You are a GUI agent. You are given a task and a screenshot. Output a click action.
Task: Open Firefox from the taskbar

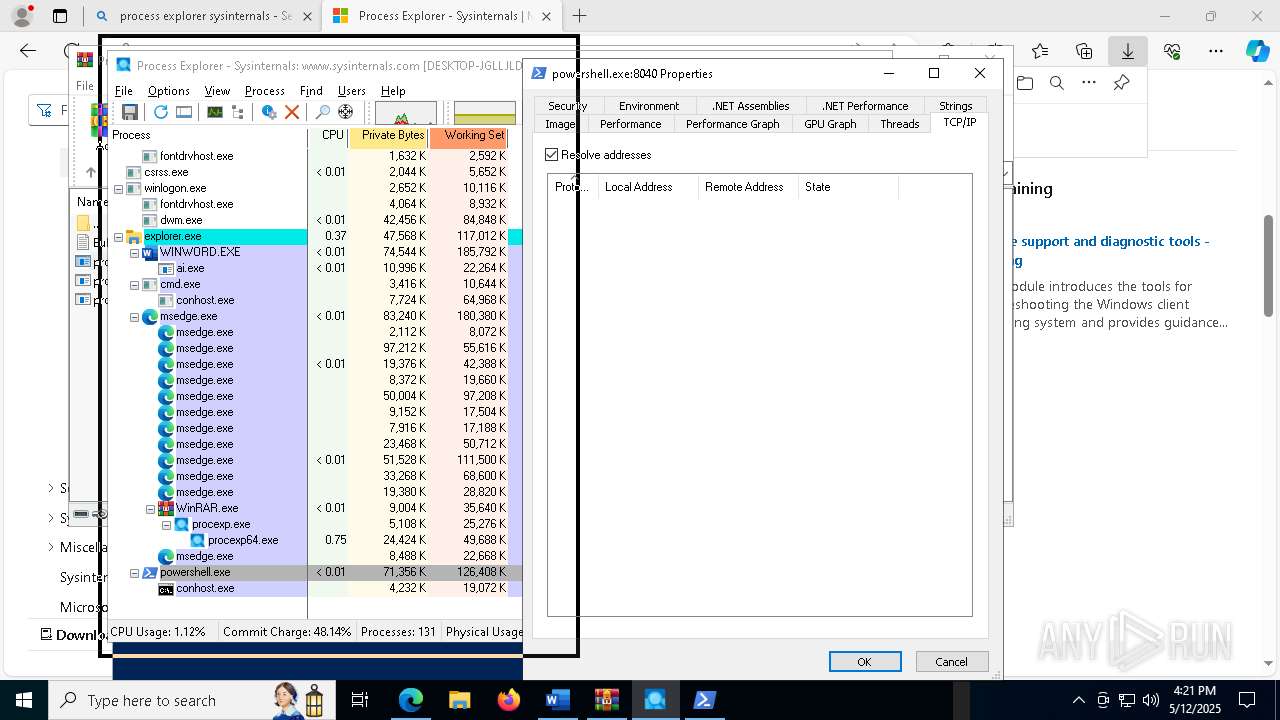[509, 700]
